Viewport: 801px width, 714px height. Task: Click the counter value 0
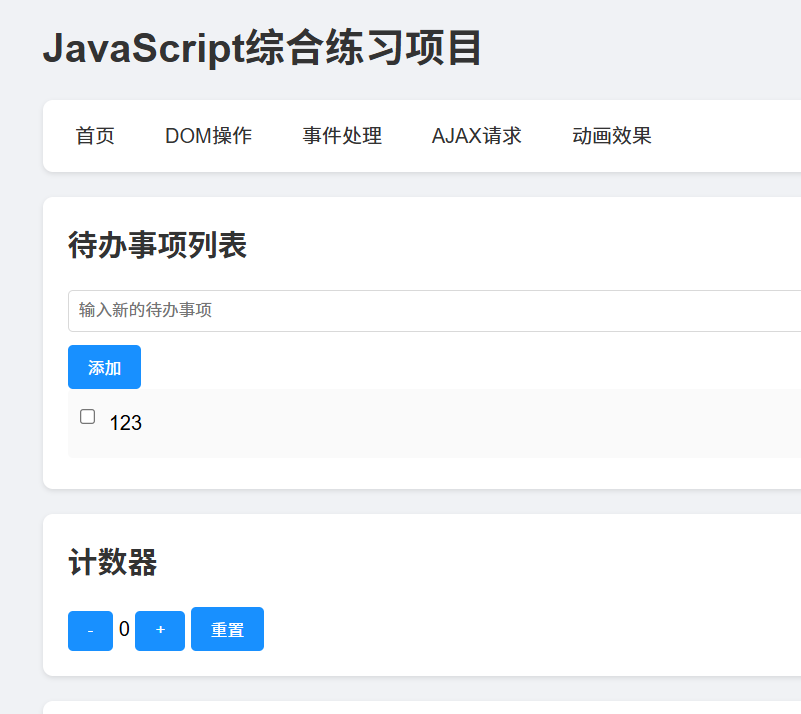[124, 629]
